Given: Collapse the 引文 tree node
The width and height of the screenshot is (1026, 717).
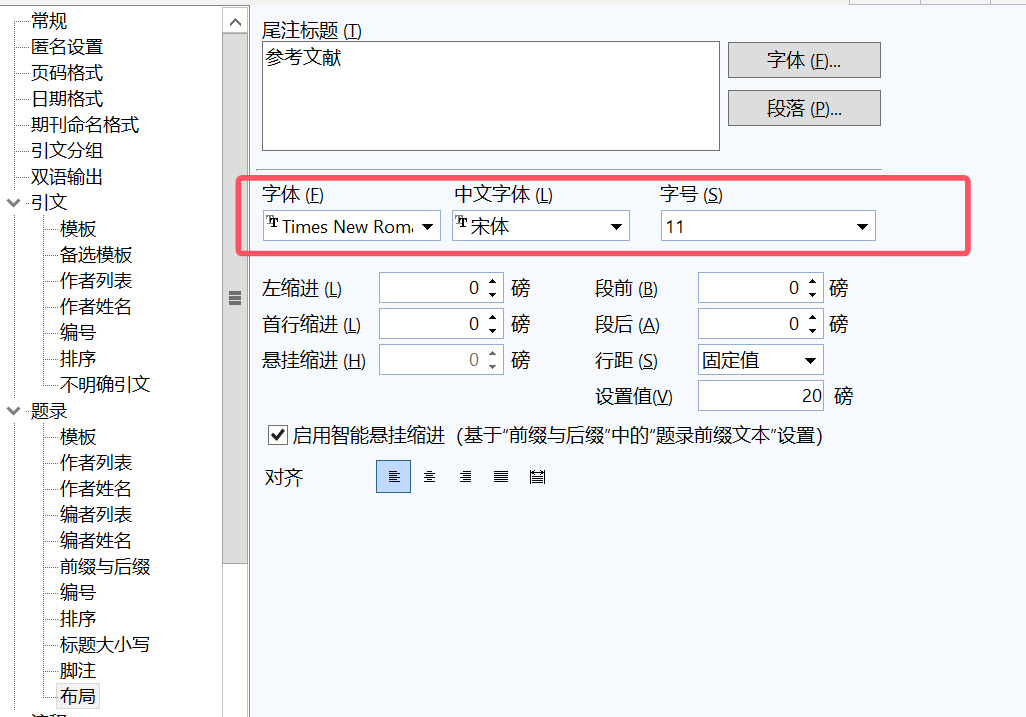Looking at the screenshot, I should coord(13,203).
